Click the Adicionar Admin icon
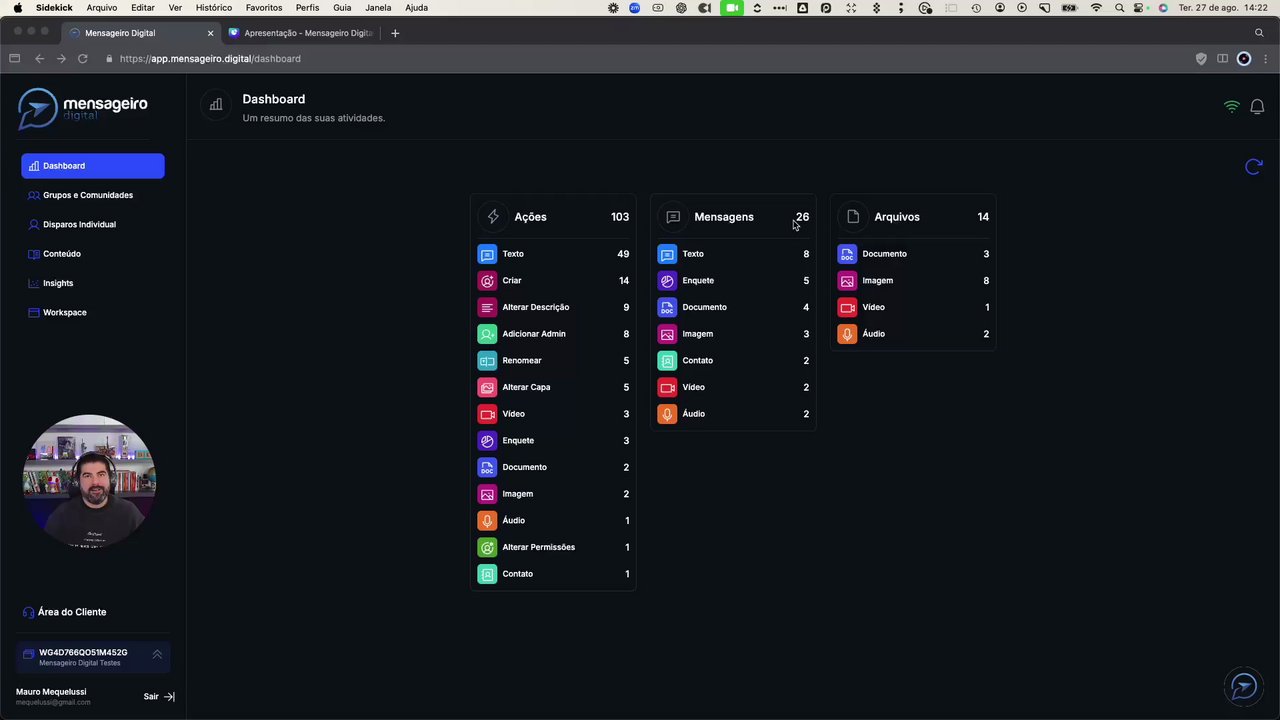Image resolution: width=1280 pixels, height=720 pixels. [x=487, y=334]
